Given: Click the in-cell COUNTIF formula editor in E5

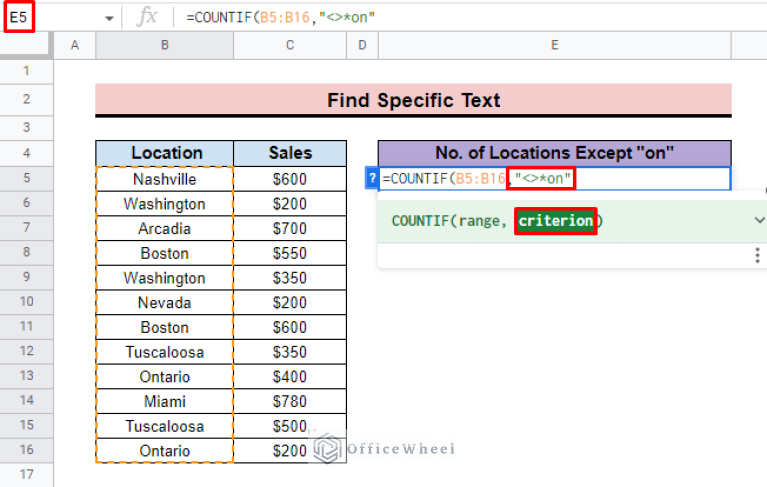Looking at the screenshot, I should 555,178.
